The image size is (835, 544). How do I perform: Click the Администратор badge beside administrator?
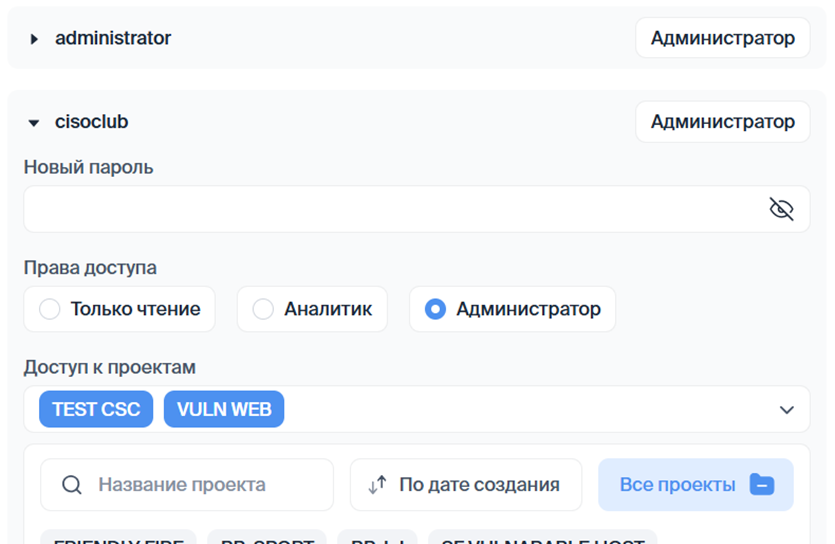click(722, 38)
